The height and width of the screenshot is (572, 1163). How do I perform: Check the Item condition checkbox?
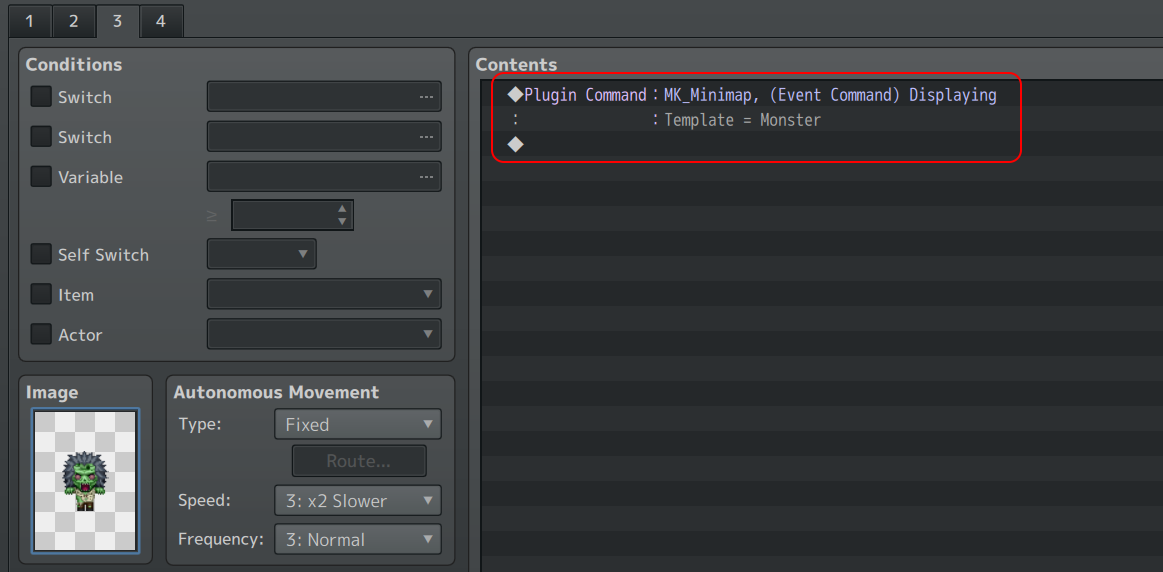41,294
